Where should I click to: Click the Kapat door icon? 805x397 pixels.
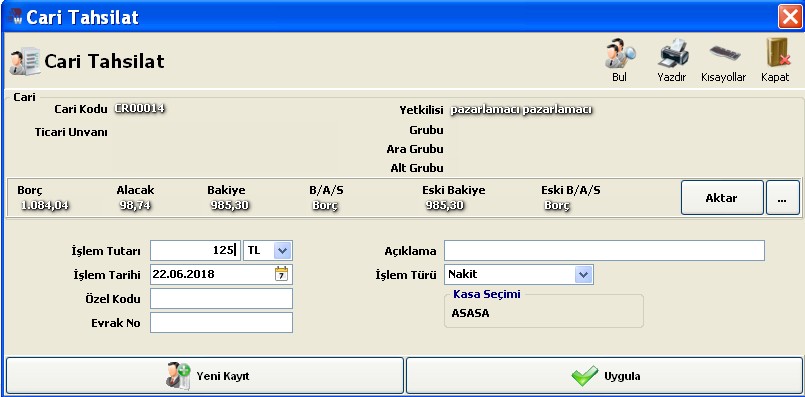pos(777,53)
